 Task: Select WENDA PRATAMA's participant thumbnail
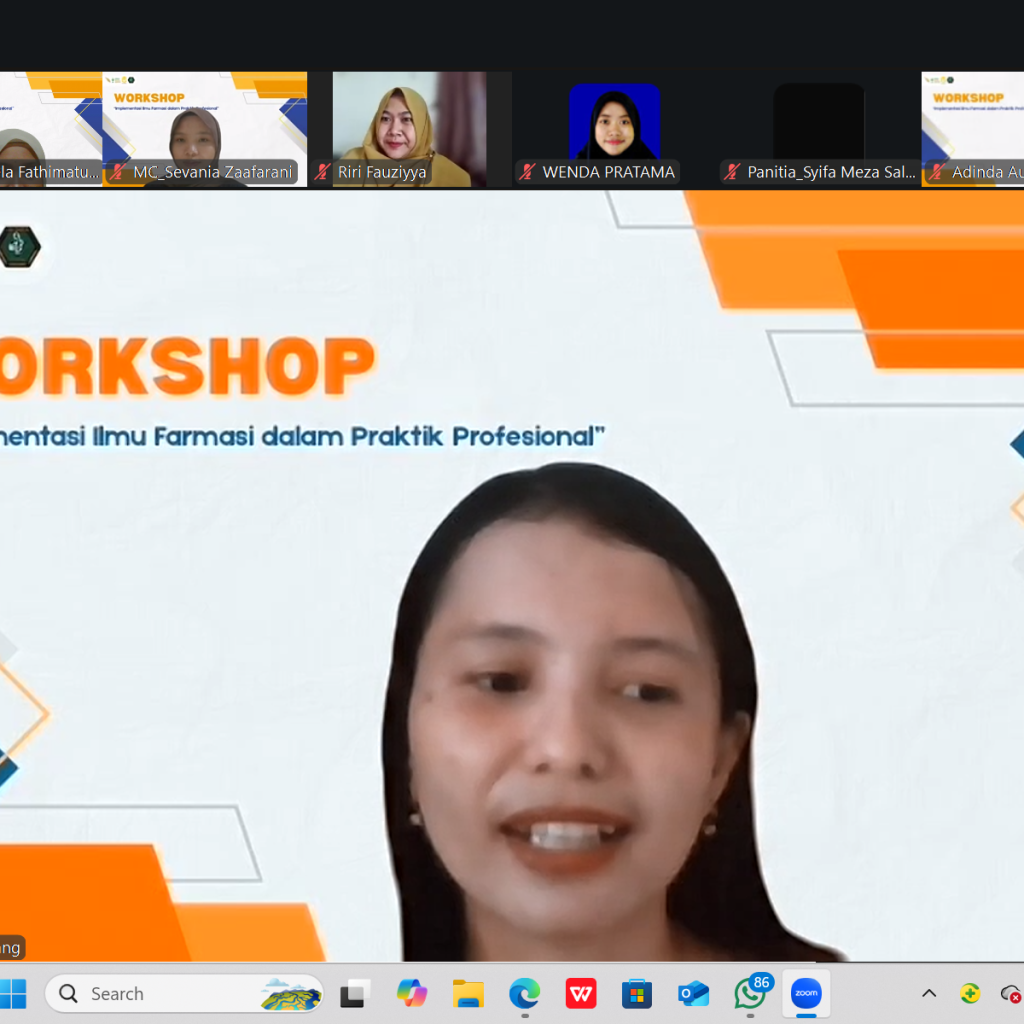(614, 120)
